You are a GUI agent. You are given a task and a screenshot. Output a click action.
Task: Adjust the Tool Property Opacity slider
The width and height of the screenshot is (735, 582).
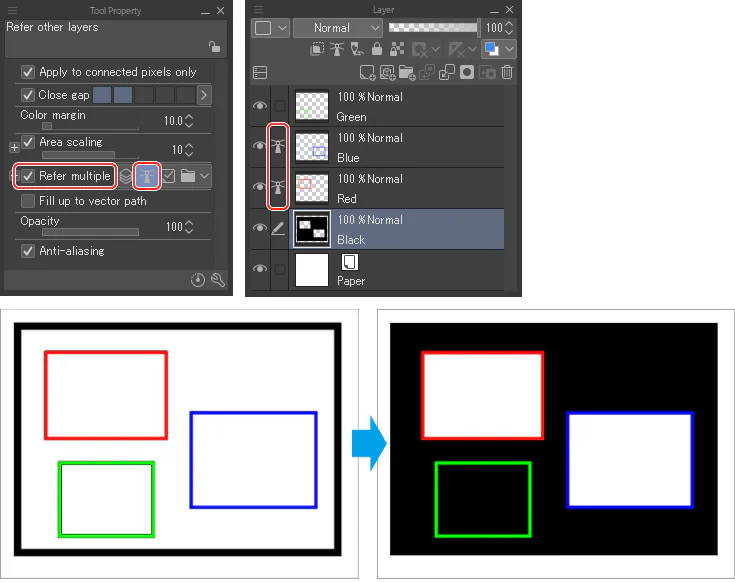(90, 232)
